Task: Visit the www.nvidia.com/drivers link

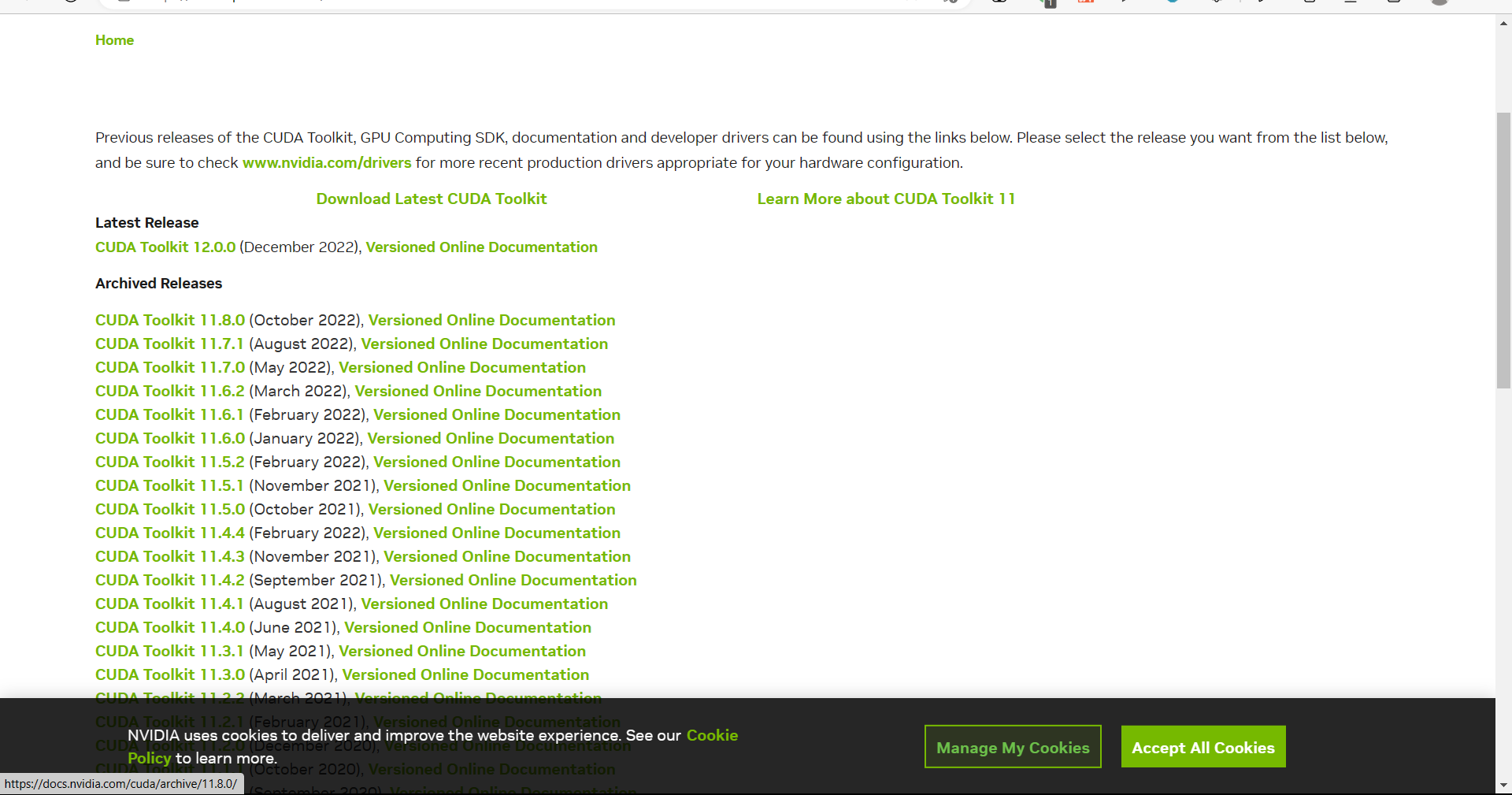Action: click(327, 162)
